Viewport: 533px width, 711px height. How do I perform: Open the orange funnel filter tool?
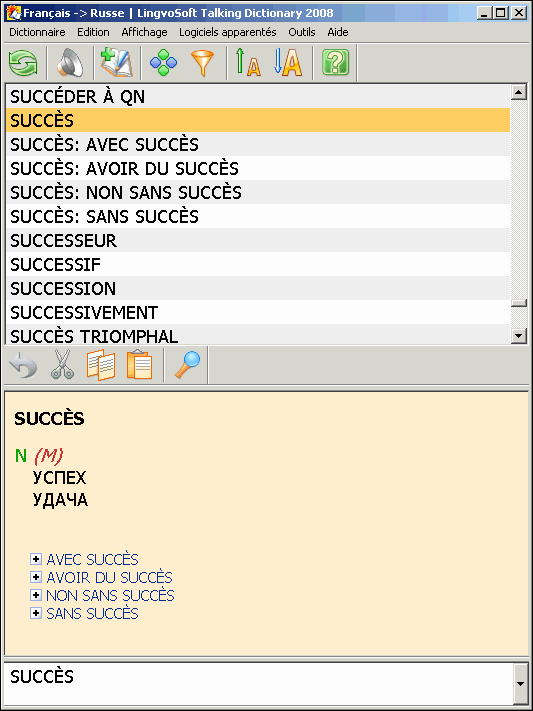tap(202, 63)
